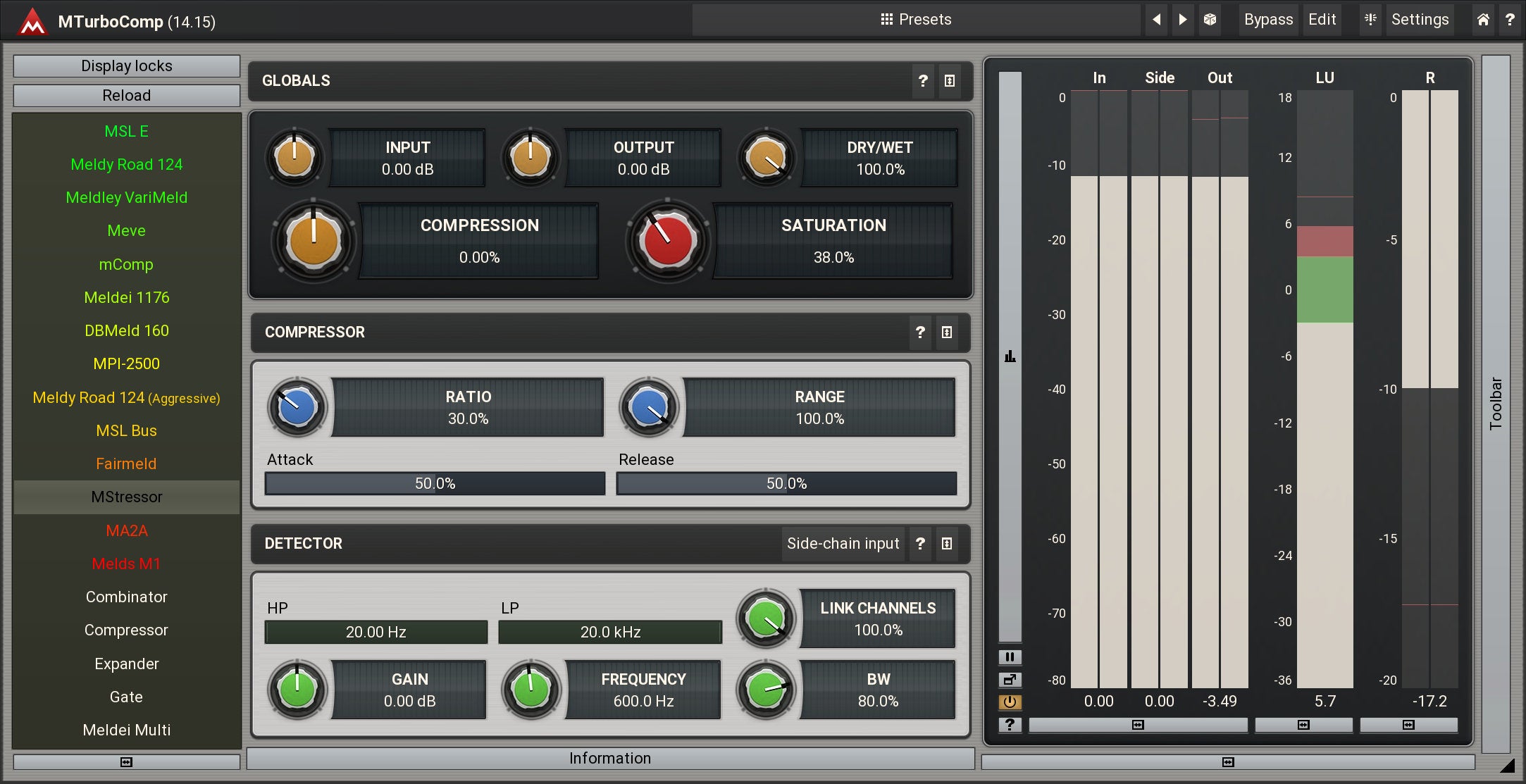Toggle the Bypass button

pos(1267,20)
